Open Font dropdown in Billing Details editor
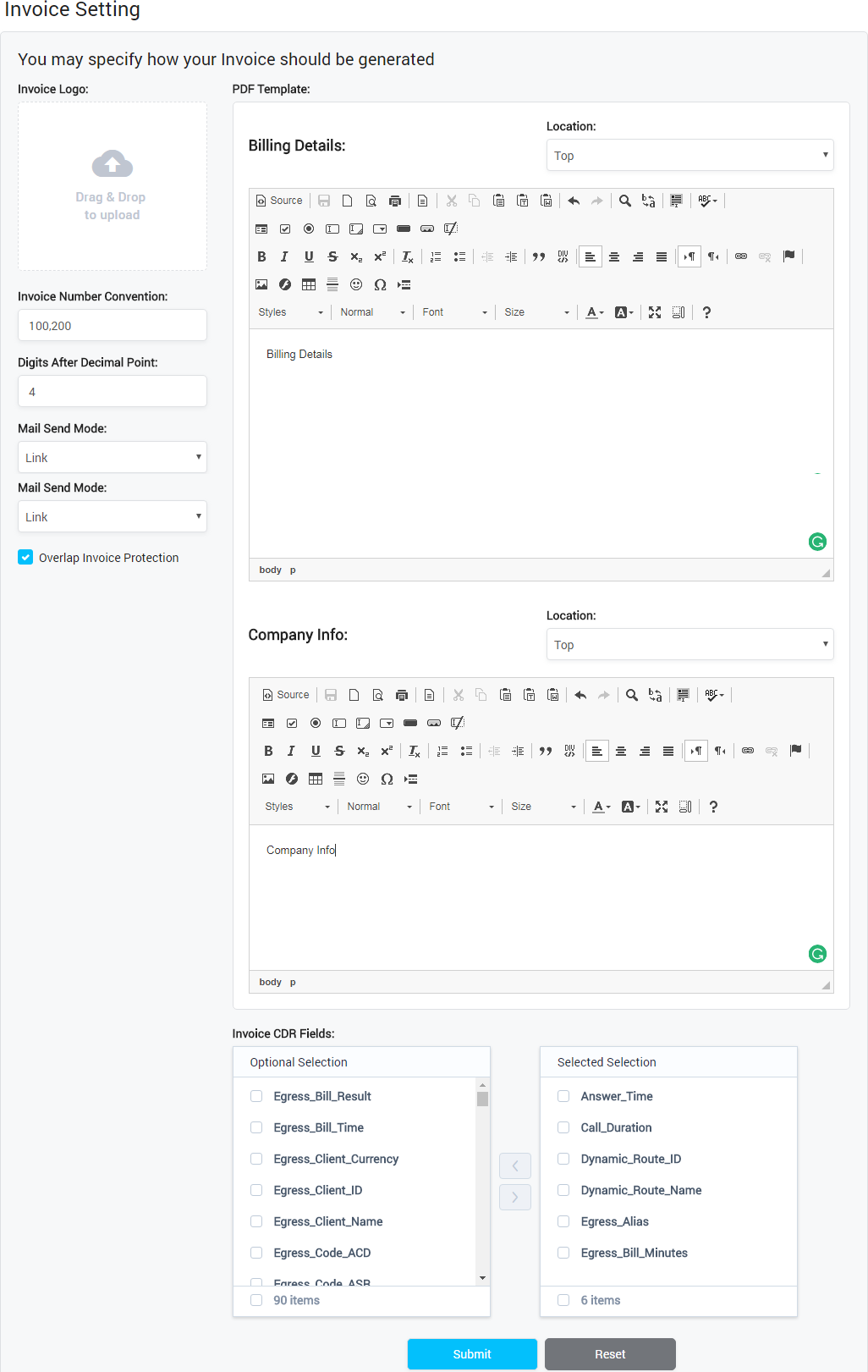Viewport: 868px width, 1372px height. [x=455, y=312]
